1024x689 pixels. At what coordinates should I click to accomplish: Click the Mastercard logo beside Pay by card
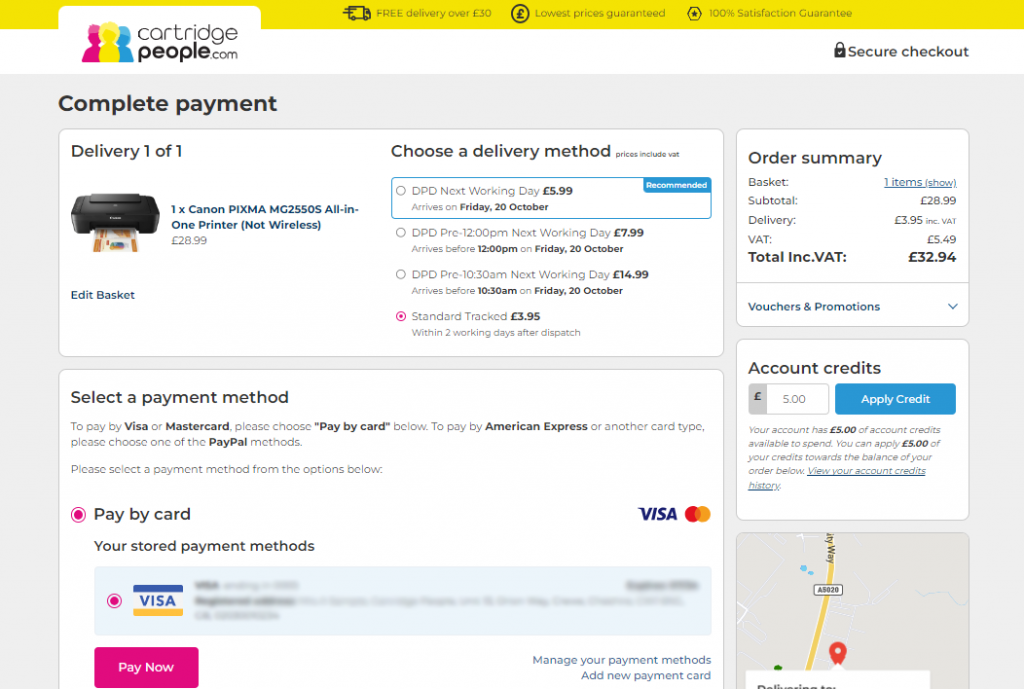click(x=697, y=514)
